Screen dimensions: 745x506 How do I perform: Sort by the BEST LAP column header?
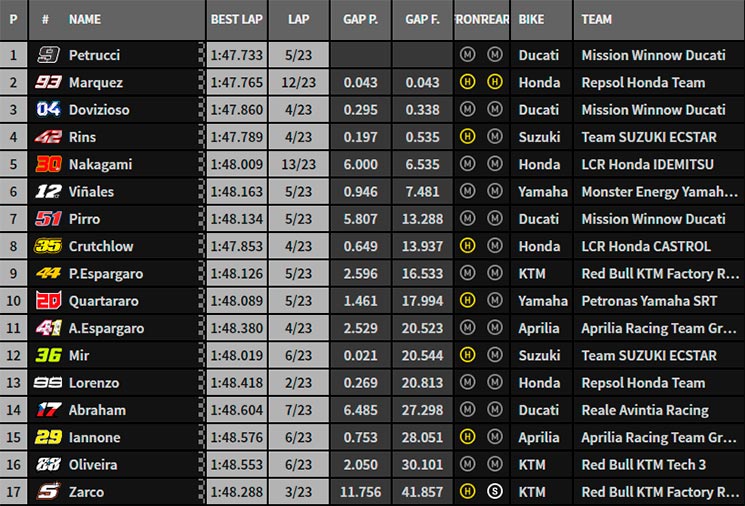pos(237,19)
